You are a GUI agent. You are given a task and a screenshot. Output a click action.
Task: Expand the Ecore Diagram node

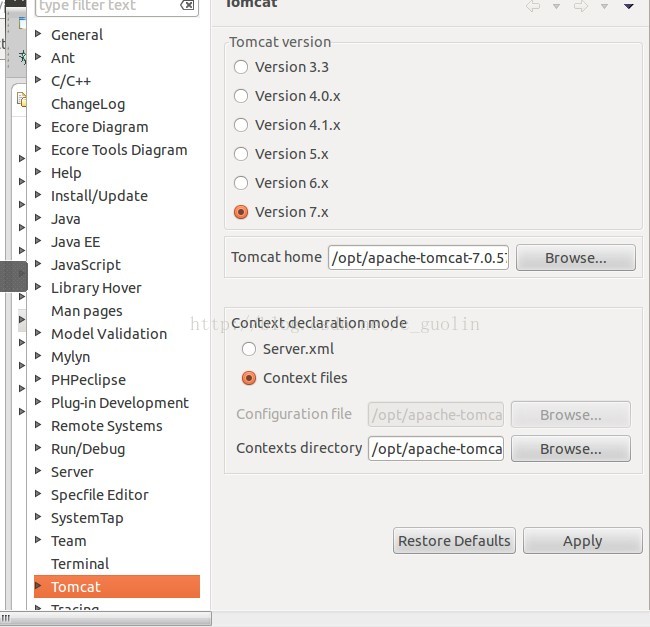coord(38,126)
